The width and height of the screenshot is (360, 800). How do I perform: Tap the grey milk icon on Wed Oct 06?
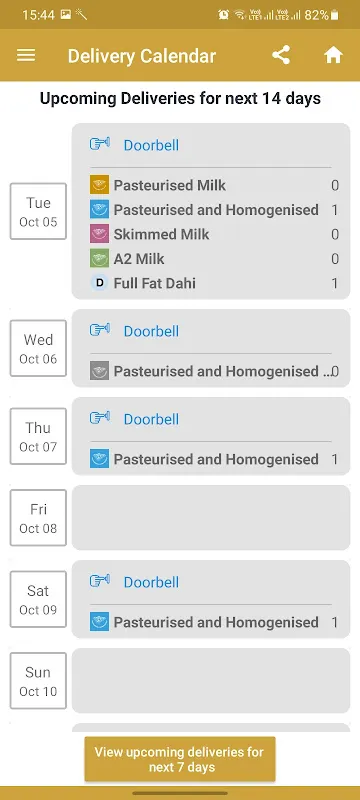tap(99, 371)
